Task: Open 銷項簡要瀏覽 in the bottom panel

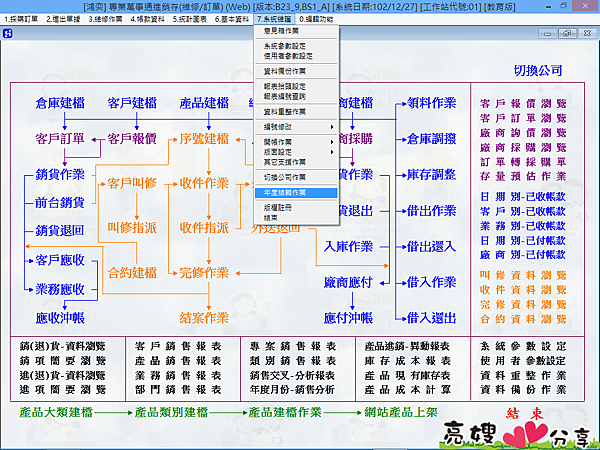Action: click(x=63, y=361)
